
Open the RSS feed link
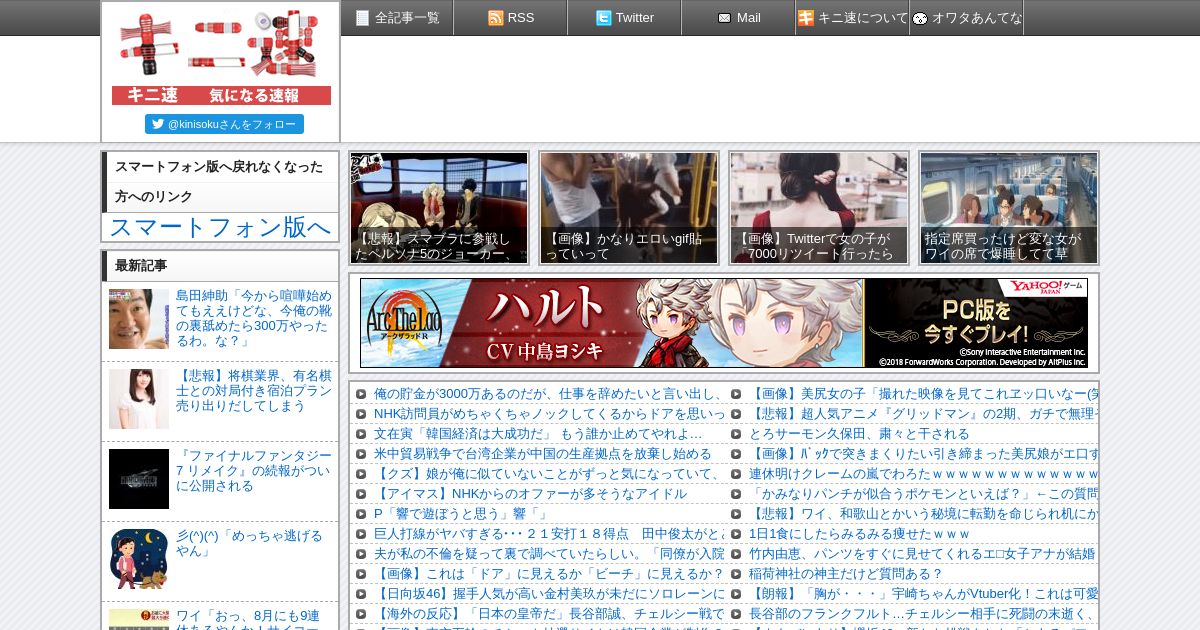(x=511, y=18)
